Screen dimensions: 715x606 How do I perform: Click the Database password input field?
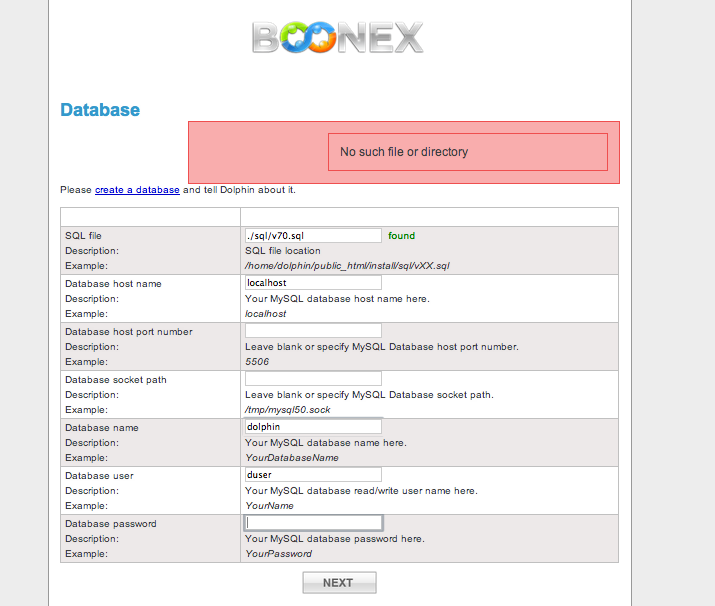coord(313,523)
